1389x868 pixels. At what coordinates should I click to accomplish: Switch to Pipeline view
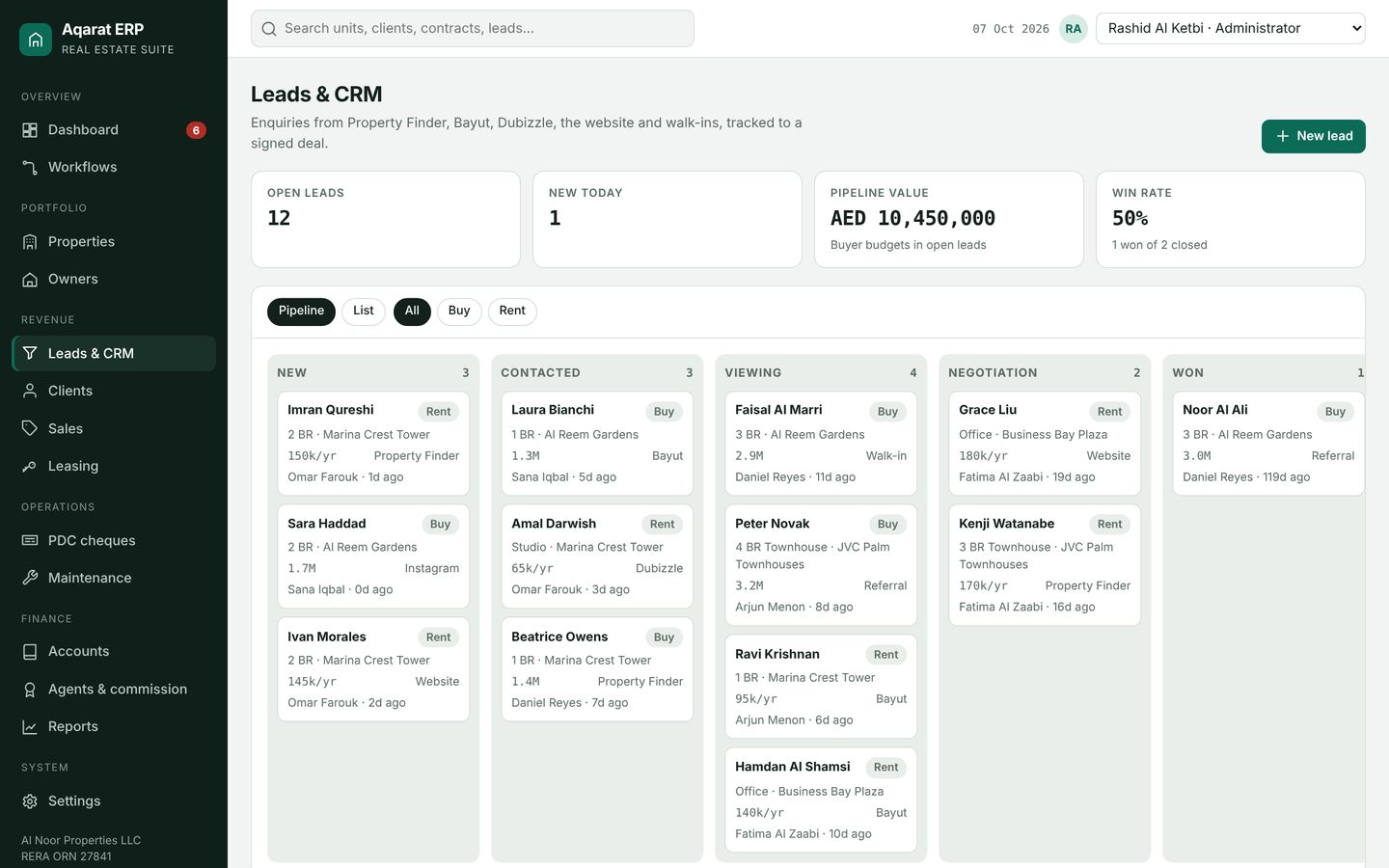pyautogui.click(x=301, y=312)
